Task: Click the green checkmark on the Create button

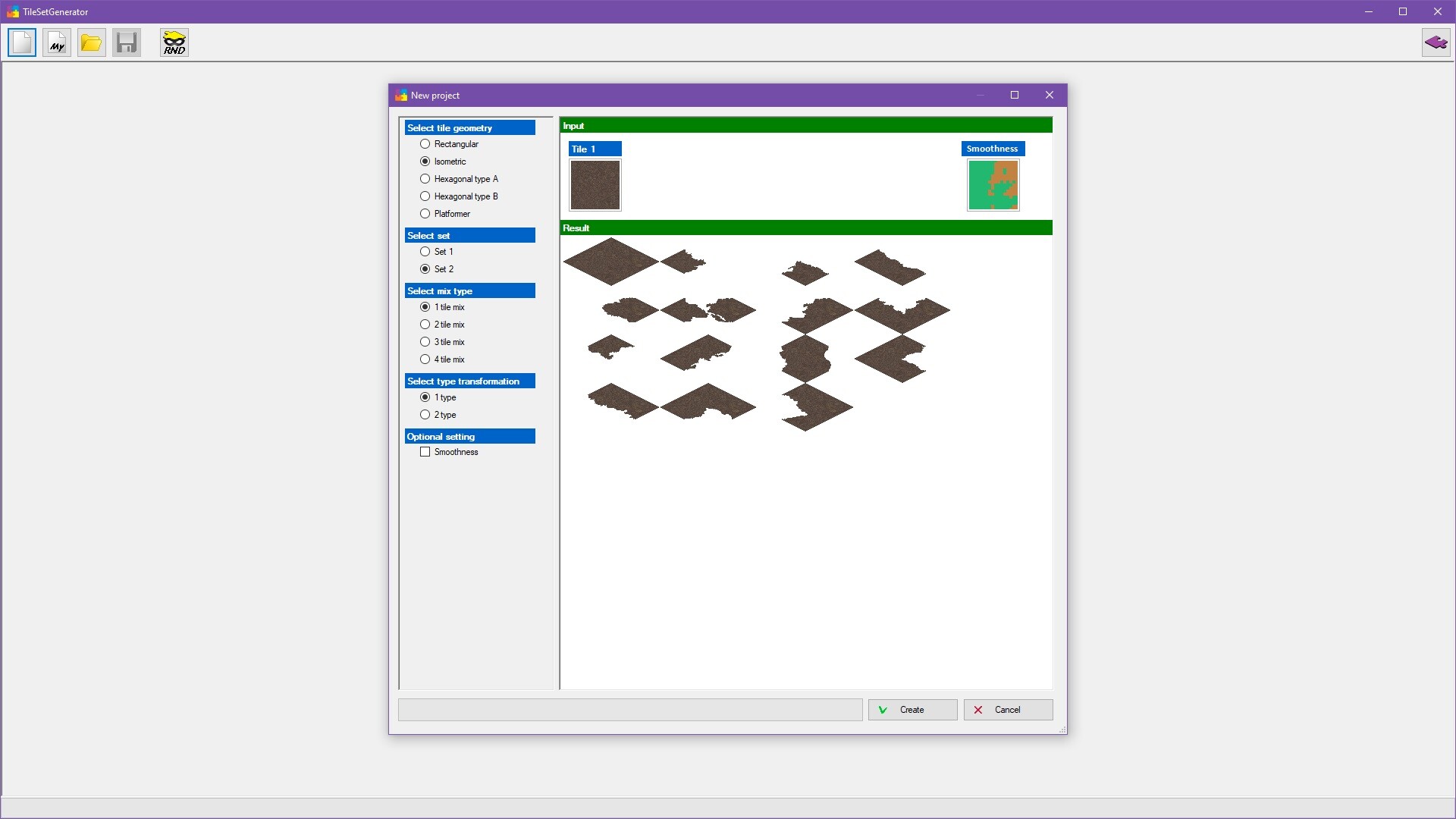Action: 883,710
